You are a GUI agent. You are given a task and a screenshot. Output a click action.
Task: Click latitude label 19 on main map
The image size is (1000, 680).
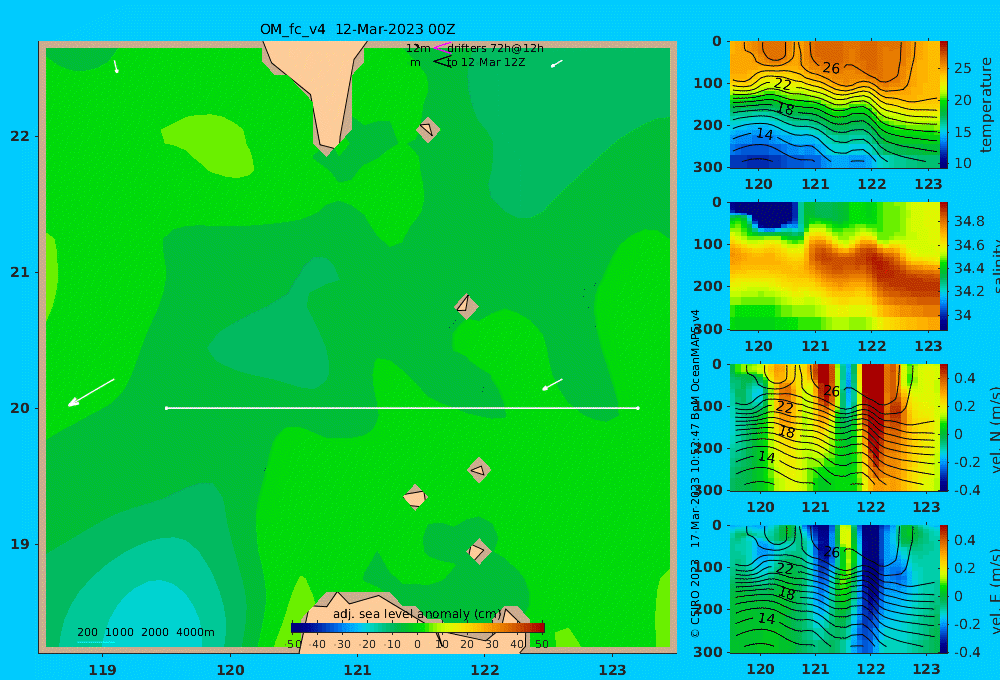(20, 544)
